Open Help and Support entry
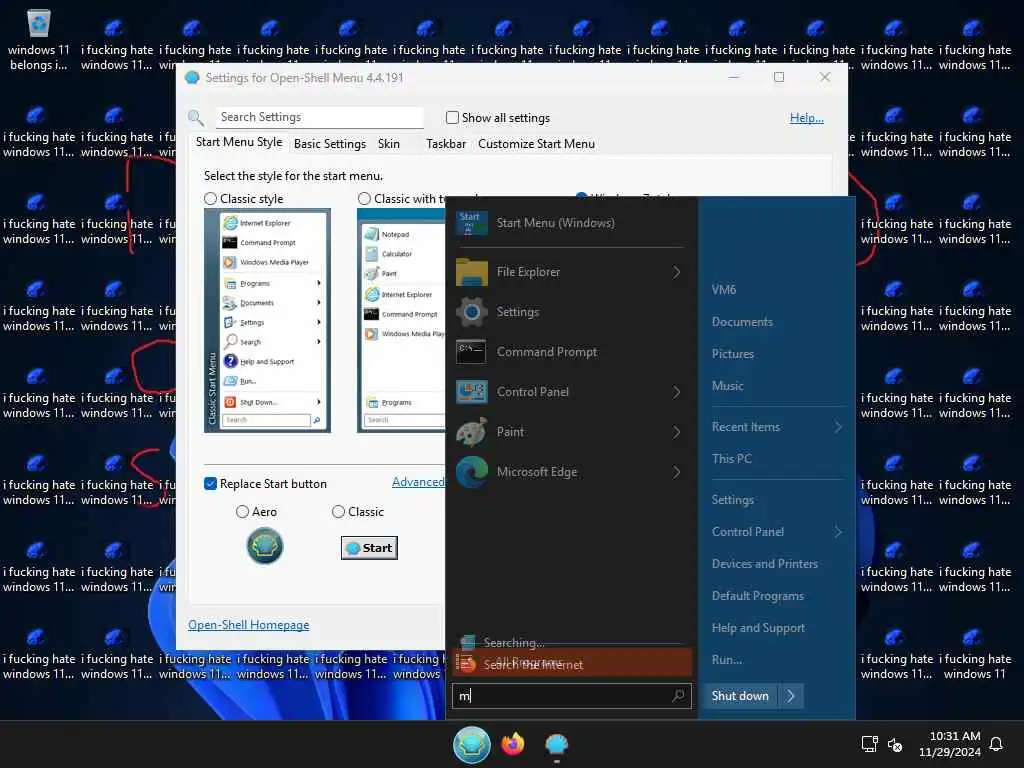1024x768 pixels. 758,628
